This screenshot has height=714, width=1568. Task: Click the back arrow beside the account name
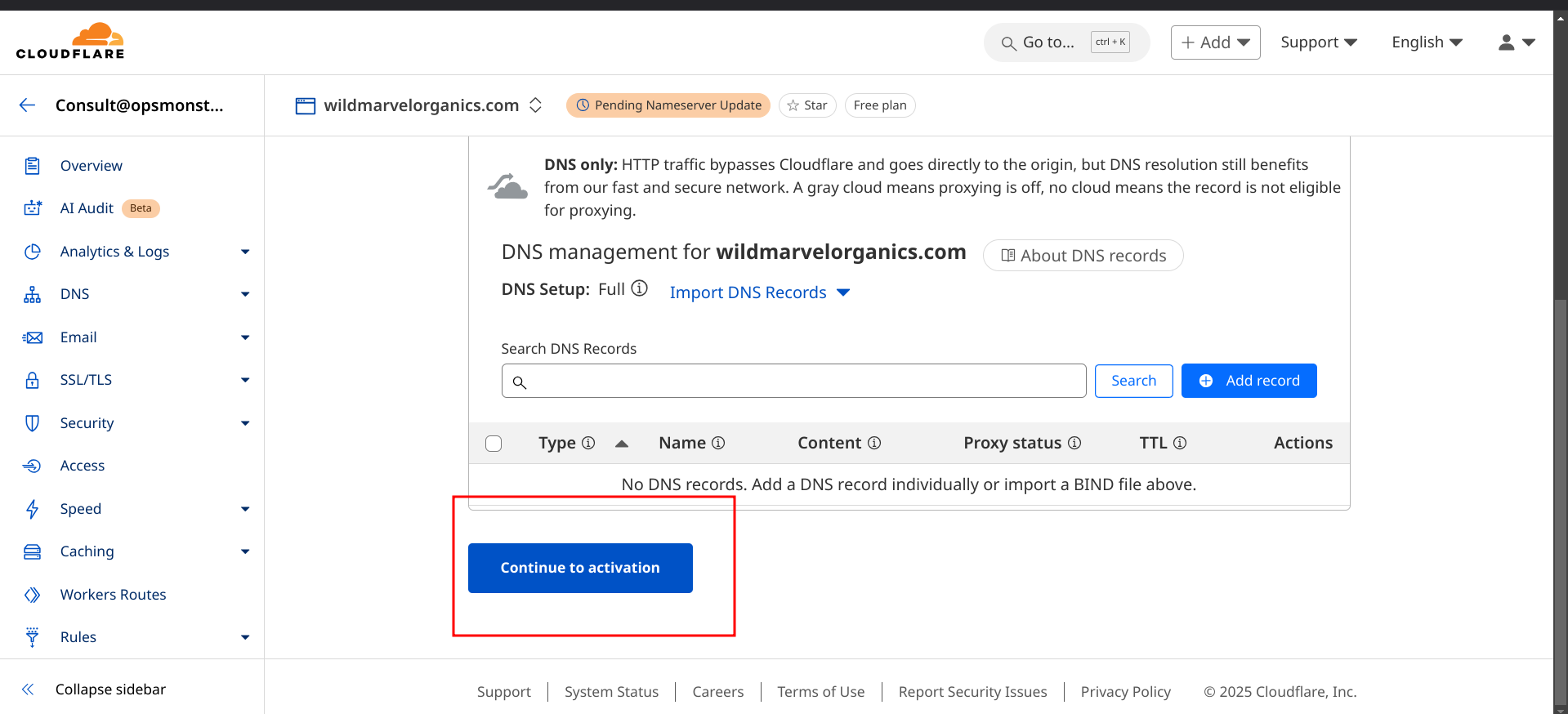[28, 105]
